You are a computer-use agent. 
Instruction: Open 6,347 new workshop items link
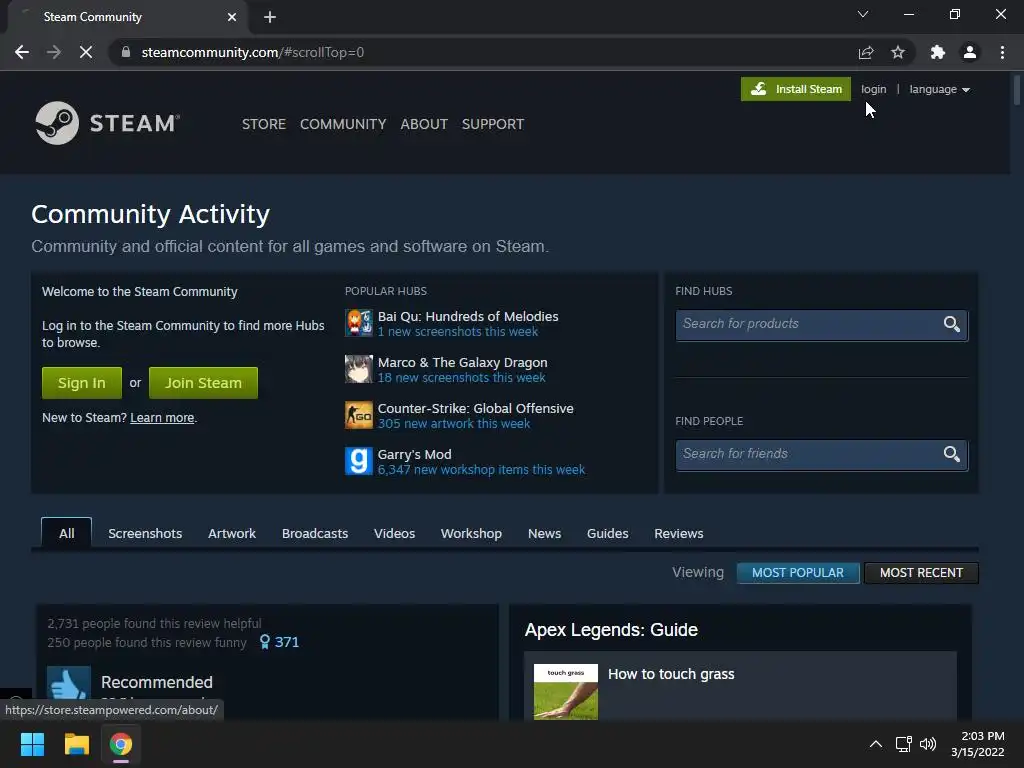pos(481,470)
